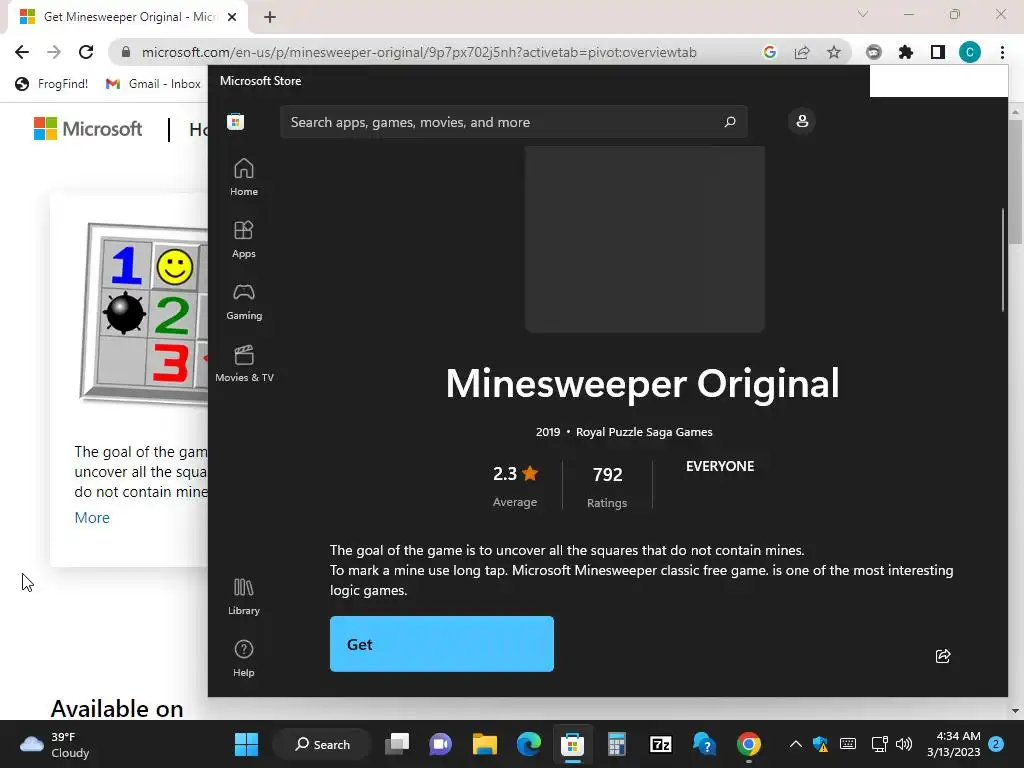Open Gmail - Inbox bookmark

click(153, 84)
